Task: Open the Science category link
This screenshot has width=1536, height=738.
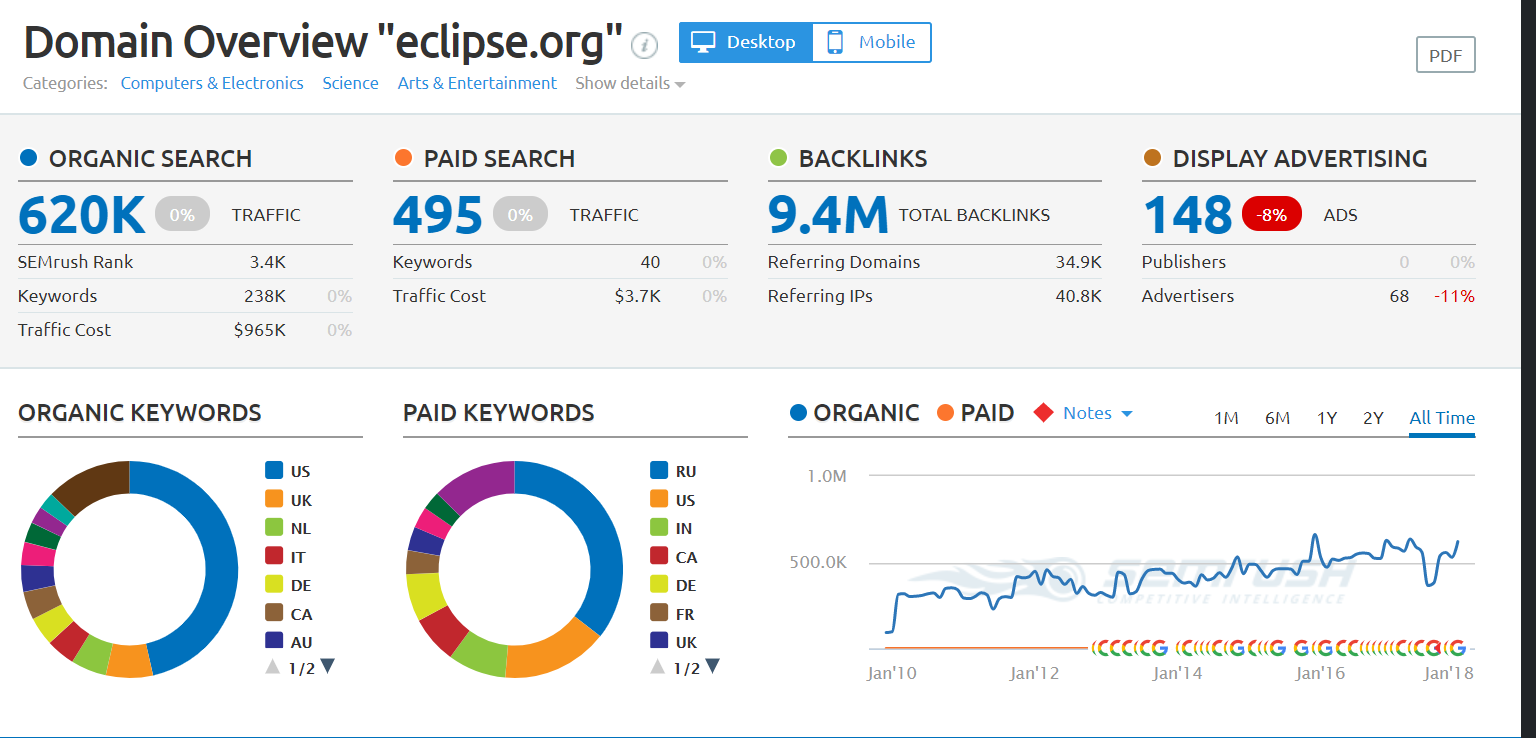Action: click(x=350, y=83)
